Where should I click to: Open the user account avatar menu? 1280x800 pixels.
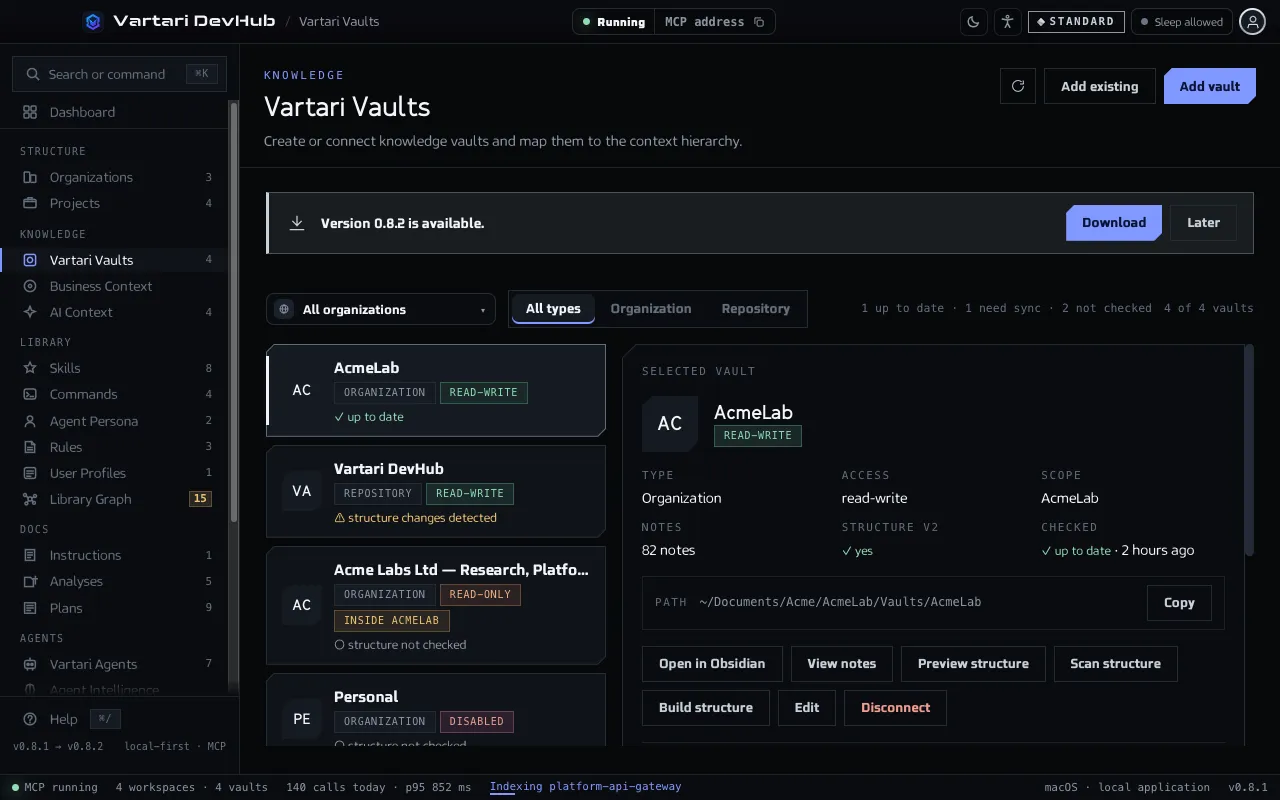click(1252, 22)
